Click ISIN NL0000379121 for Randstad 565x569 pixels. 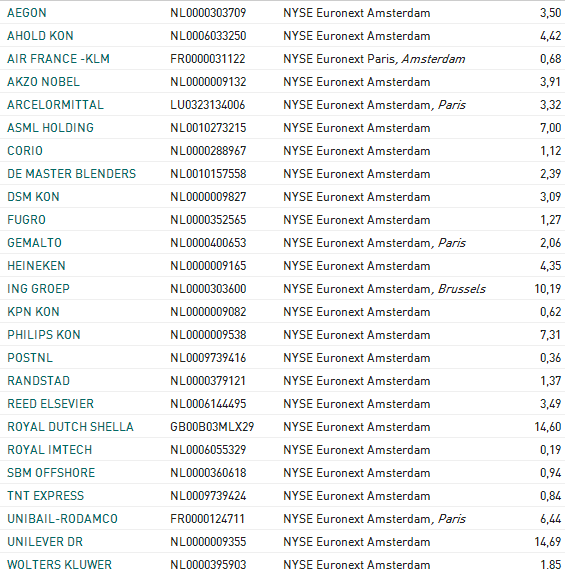tap(208, 381)
